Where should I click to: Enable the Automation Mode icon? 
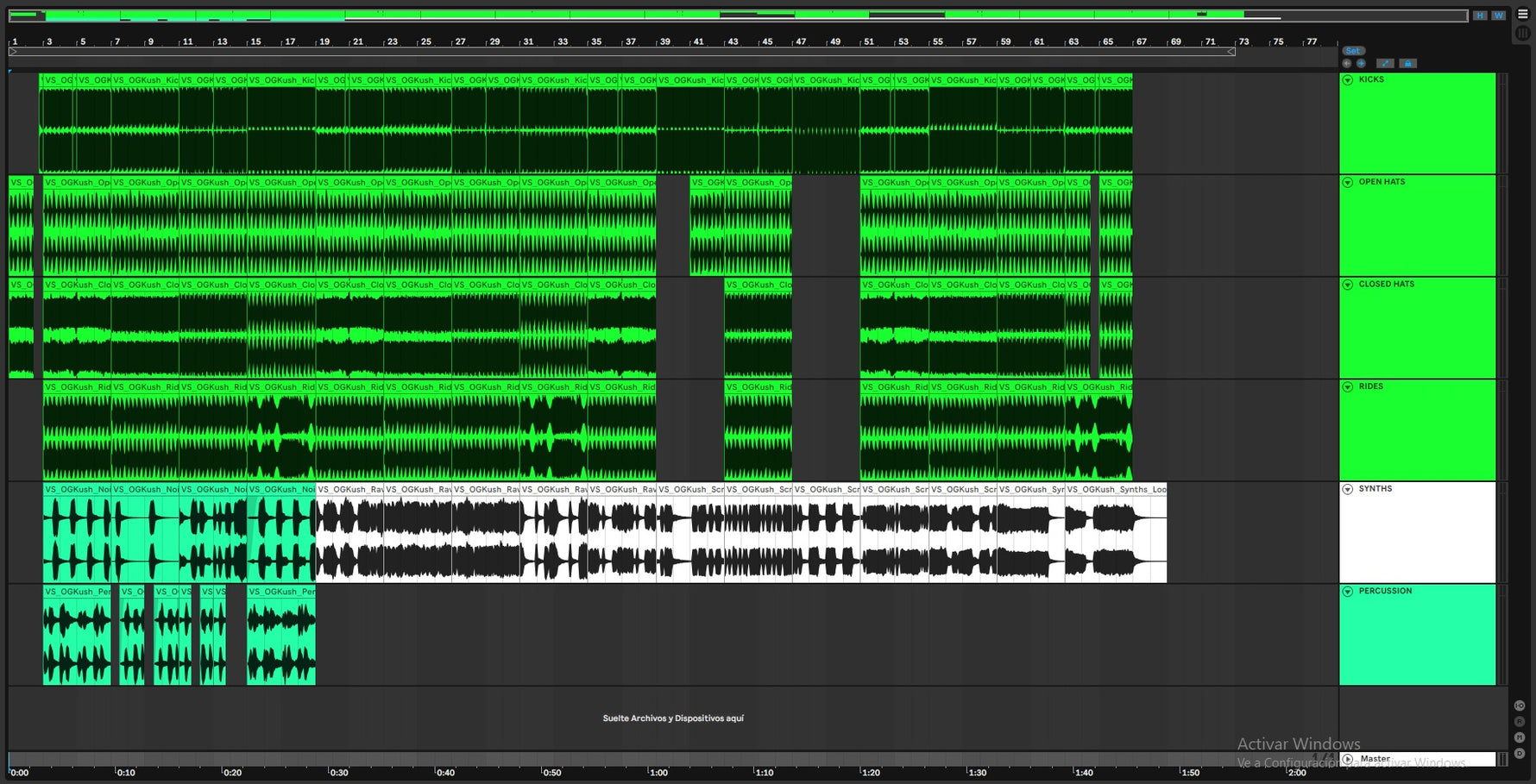click(1385, 64)
